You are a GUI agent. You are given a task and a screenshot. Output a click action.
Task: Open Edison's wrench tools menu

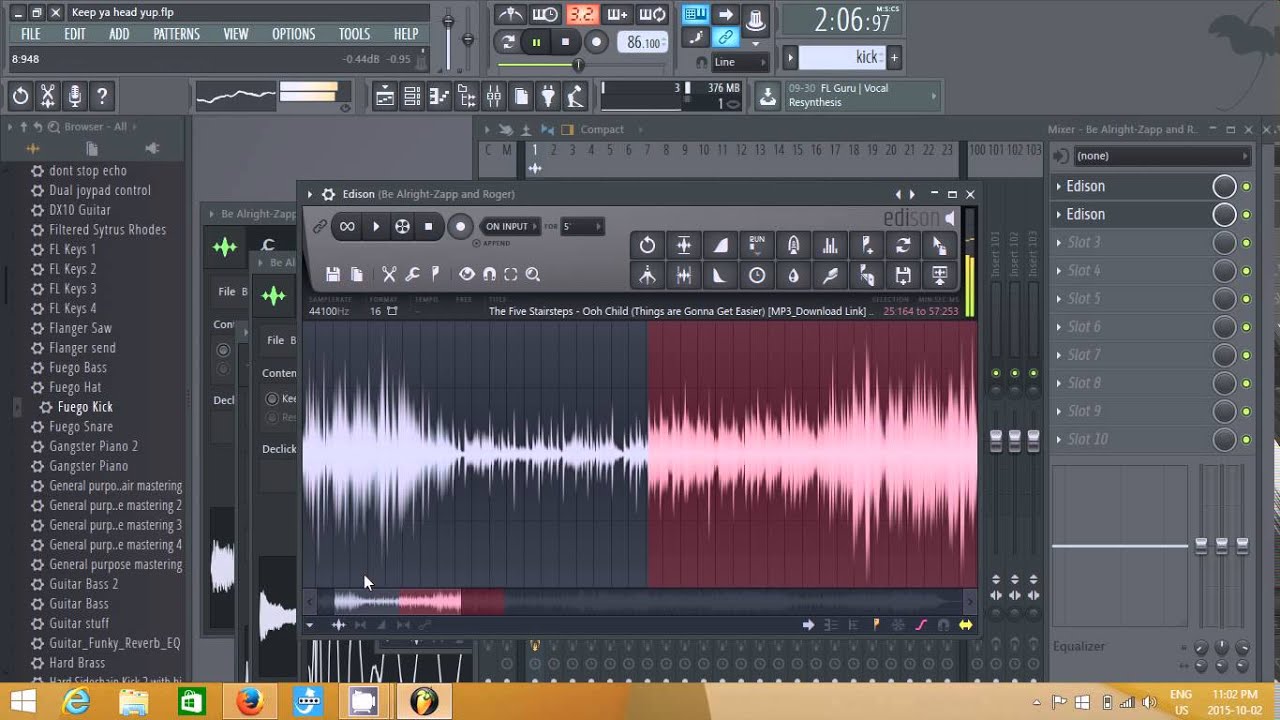click(x=412, y=274)
